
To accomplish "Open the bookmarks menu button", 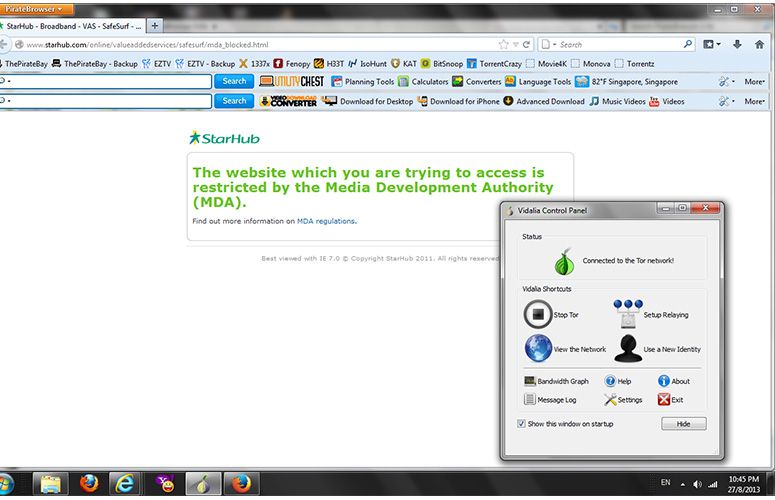I will (x=711, y=44).
